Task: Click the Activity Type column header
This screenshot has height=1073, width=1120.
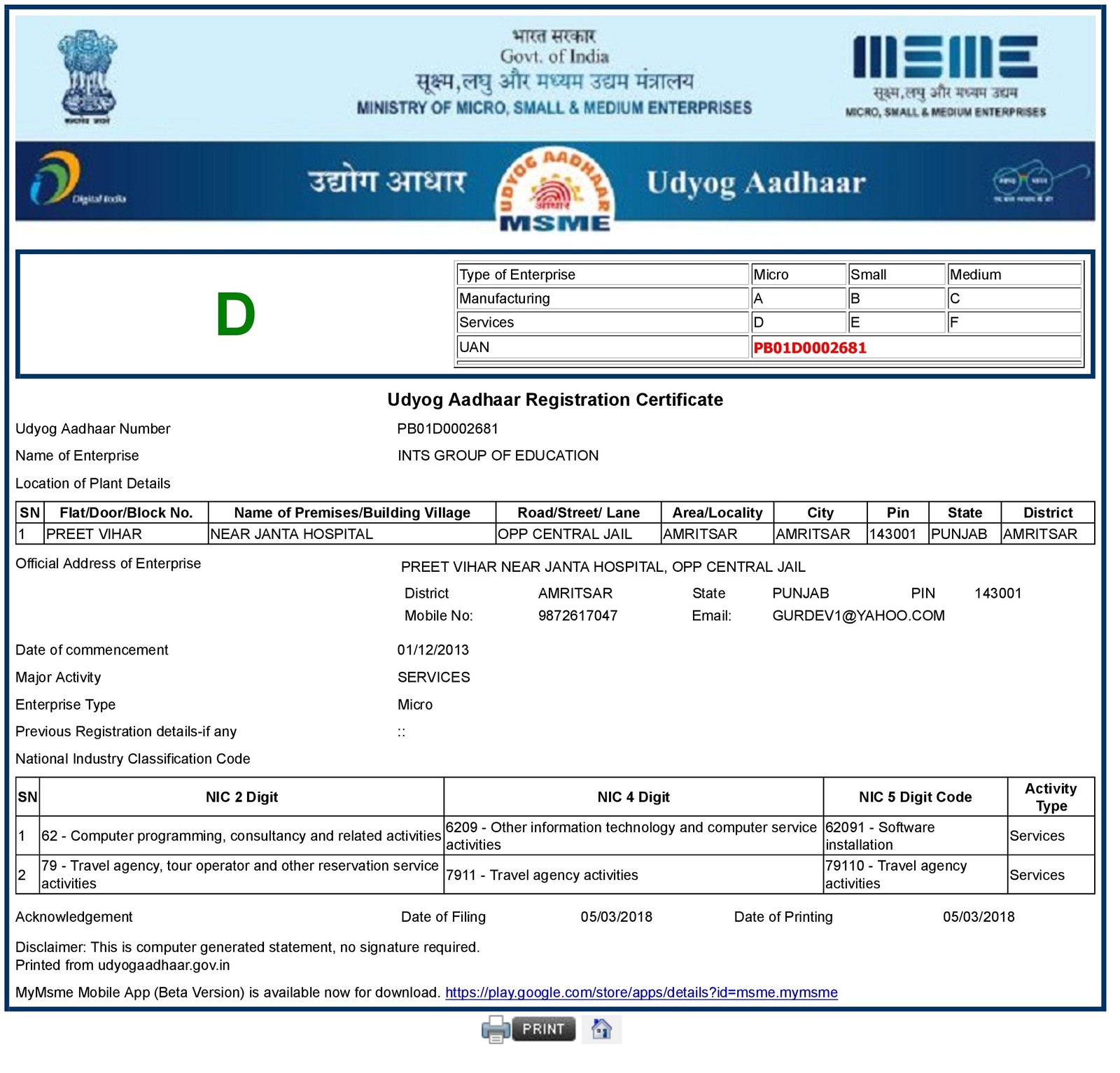Action: (1051, 797)
